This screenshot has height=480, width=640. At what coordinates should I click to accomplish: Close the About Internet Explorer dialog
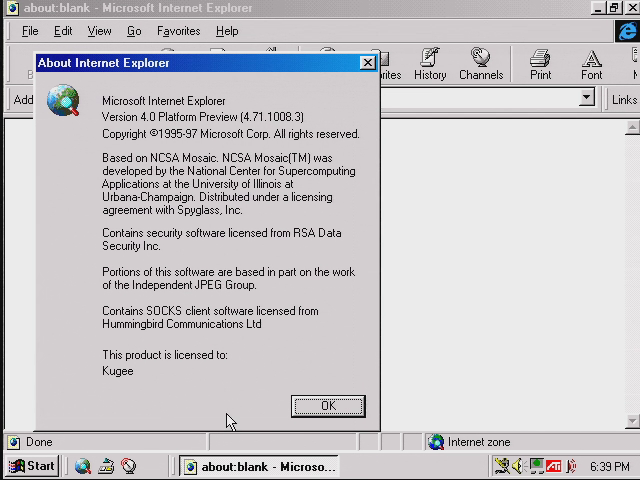click(x=368, y=63)
